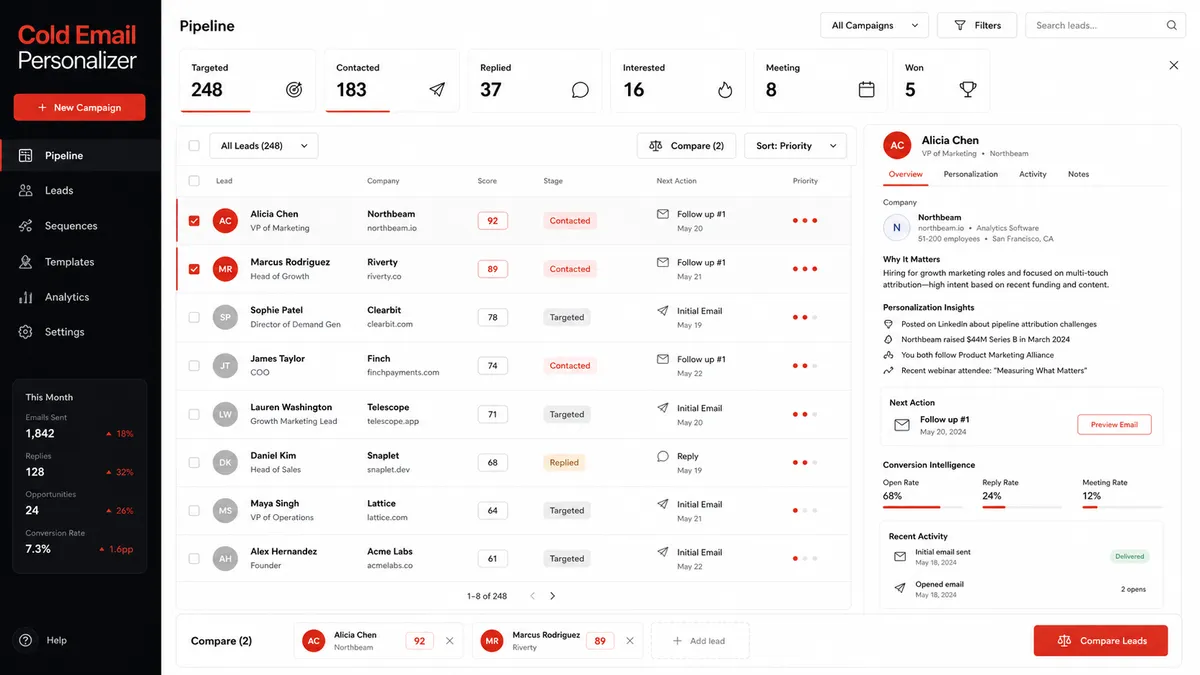Click the Open Rate progress bar

[x=923, y=507]
